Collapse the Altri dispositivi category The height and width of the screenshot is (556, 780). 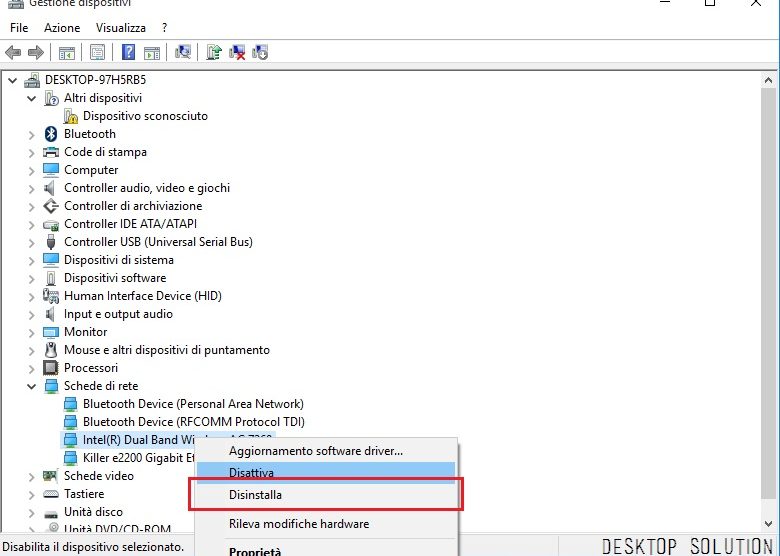point(32,98)
